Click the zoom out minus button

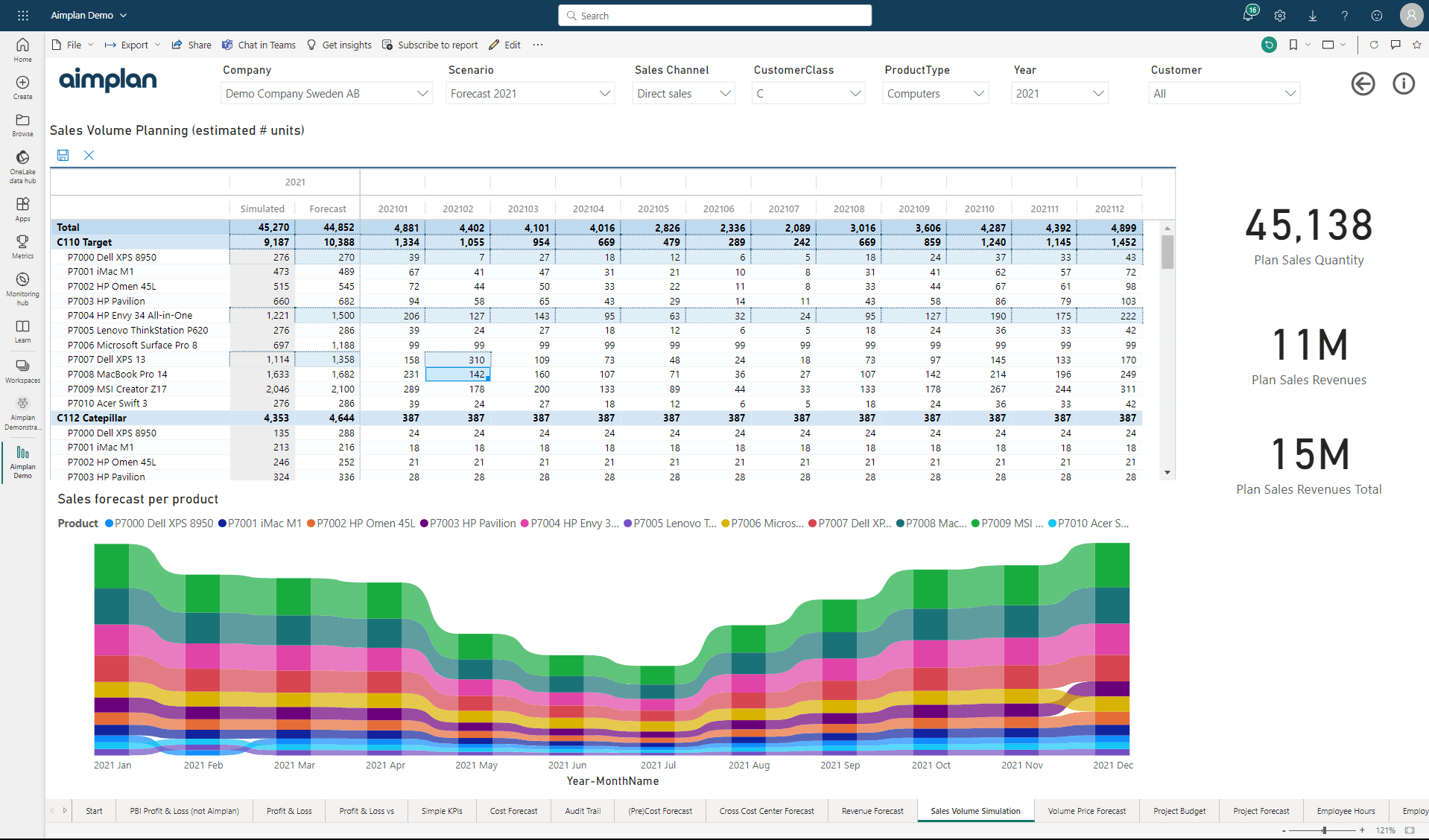click(1284, 830)
